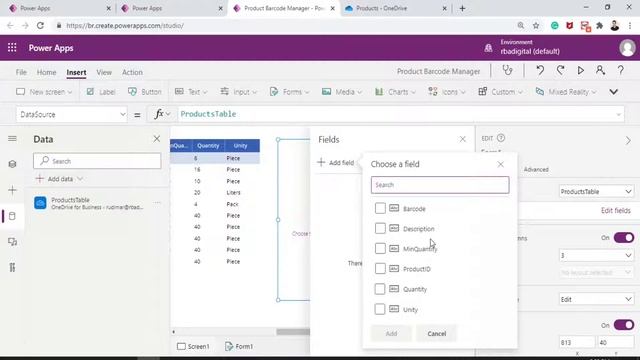Select Screen1 in the breadcrumb

[x=193, y=346]
